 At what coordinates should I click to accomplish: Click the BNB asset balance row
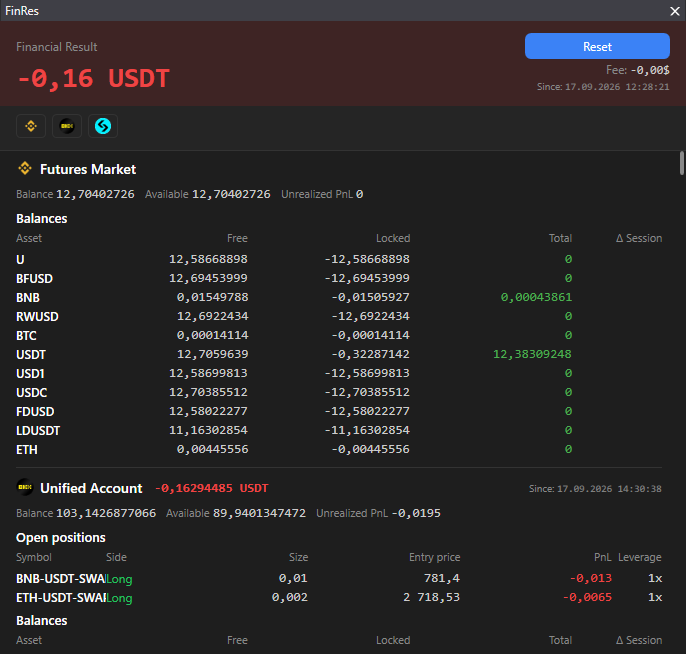tap(339, 297)
